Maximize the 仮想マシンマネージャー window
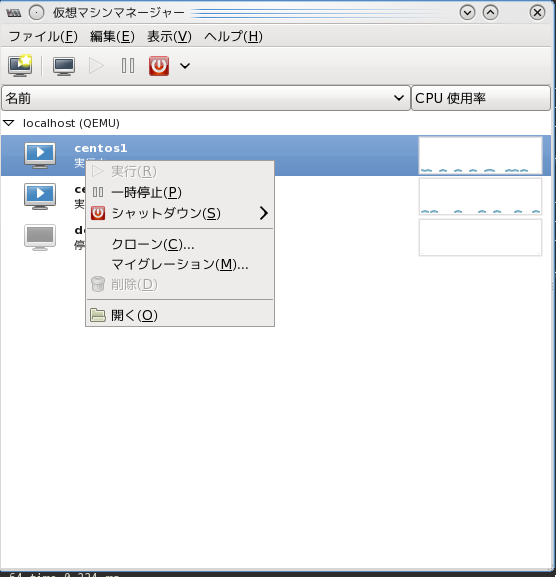Viewport: 556px width, 577px height. pyautogui.click(x=490, y=13)
